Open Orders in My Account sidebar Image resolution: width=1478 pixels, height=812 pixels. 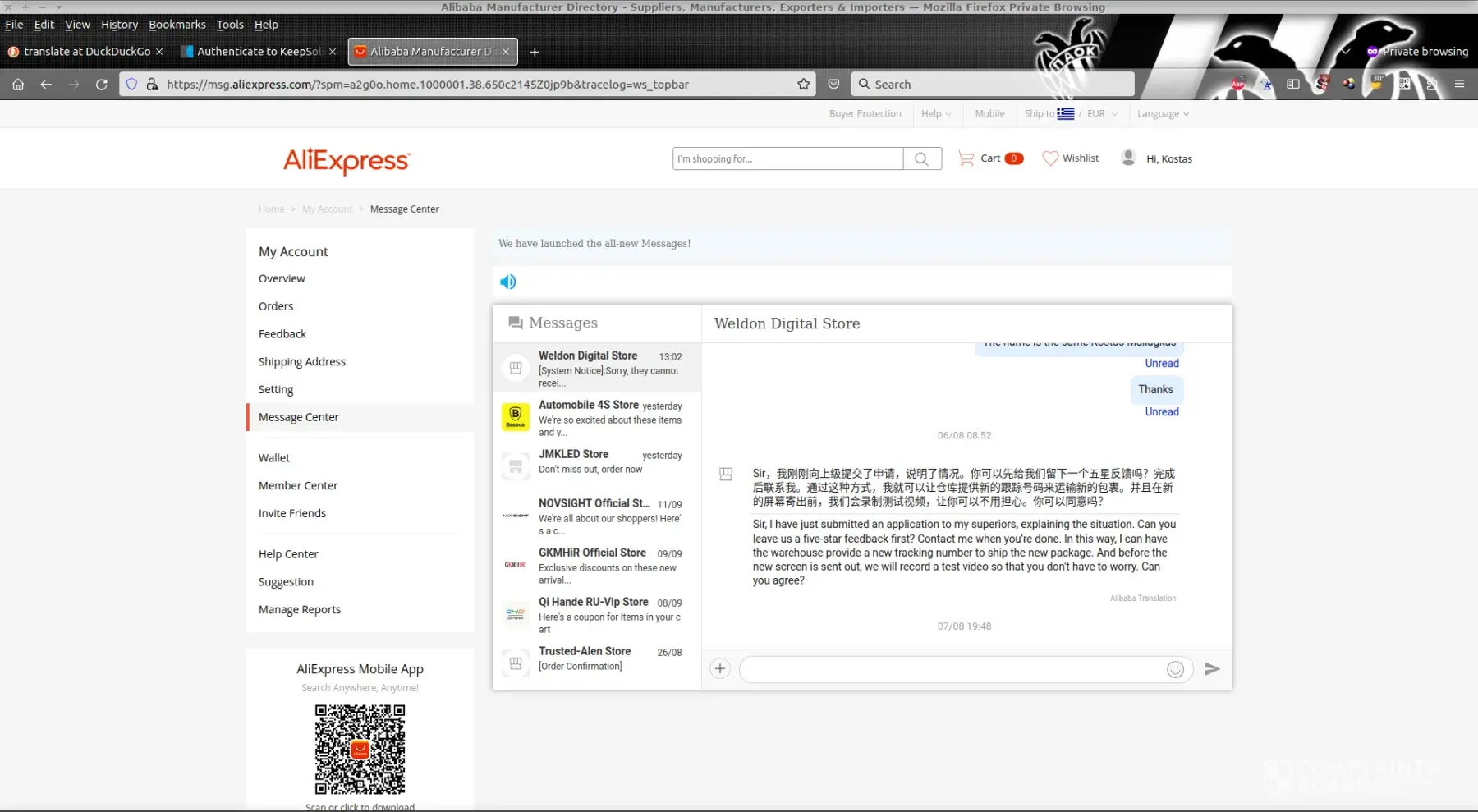coord(276,306)
